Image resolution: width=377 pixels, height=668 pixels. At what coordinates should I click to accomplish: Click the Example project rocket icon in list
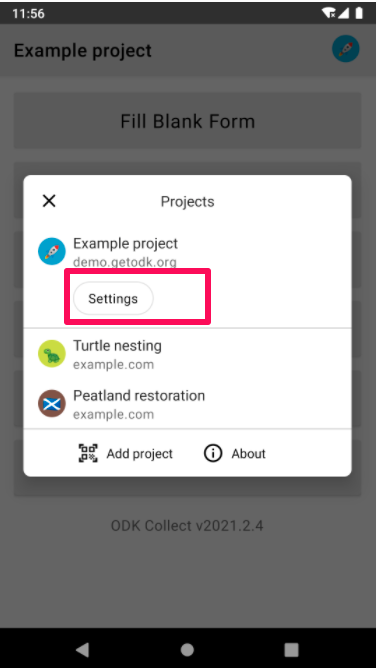[52, 251]
